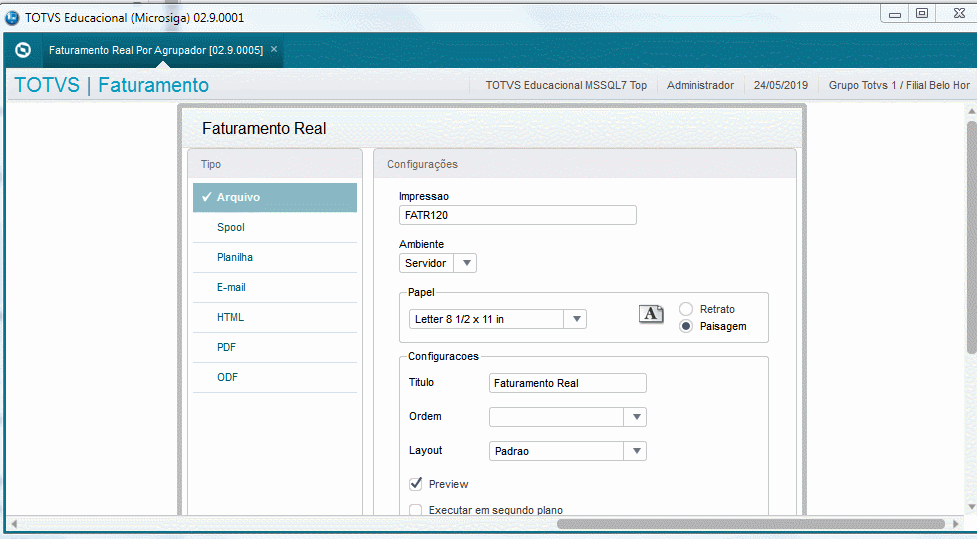Select ODF output type
Viewport: 977px width, 539px height.
click(x=275, y=377)
